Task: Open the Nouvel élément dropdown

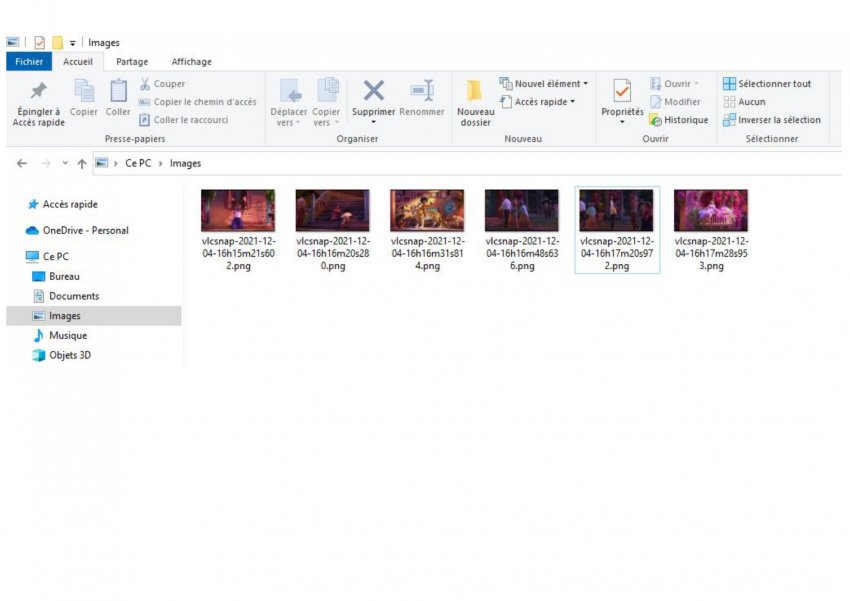Action: tap(544, 84)
